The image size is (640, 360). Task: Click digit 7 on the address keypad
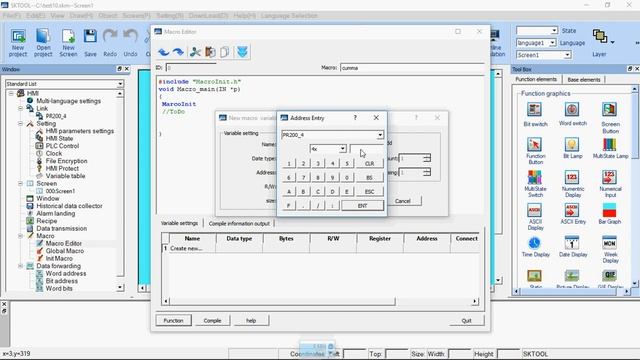coord(303,178)
